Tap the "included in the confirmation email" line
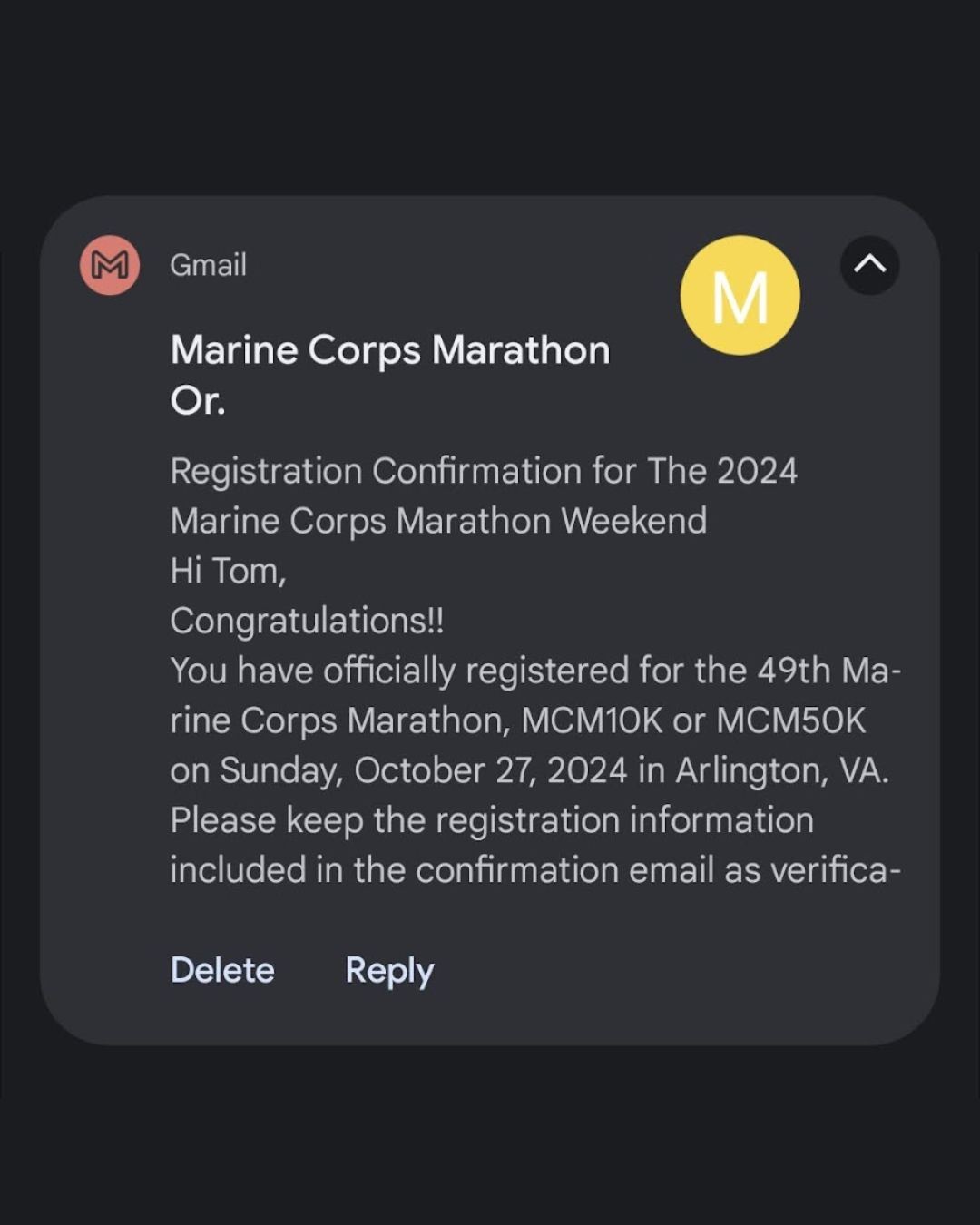Screen dimensions: 980x1225 pyautogui.click(x=534, y=870)
